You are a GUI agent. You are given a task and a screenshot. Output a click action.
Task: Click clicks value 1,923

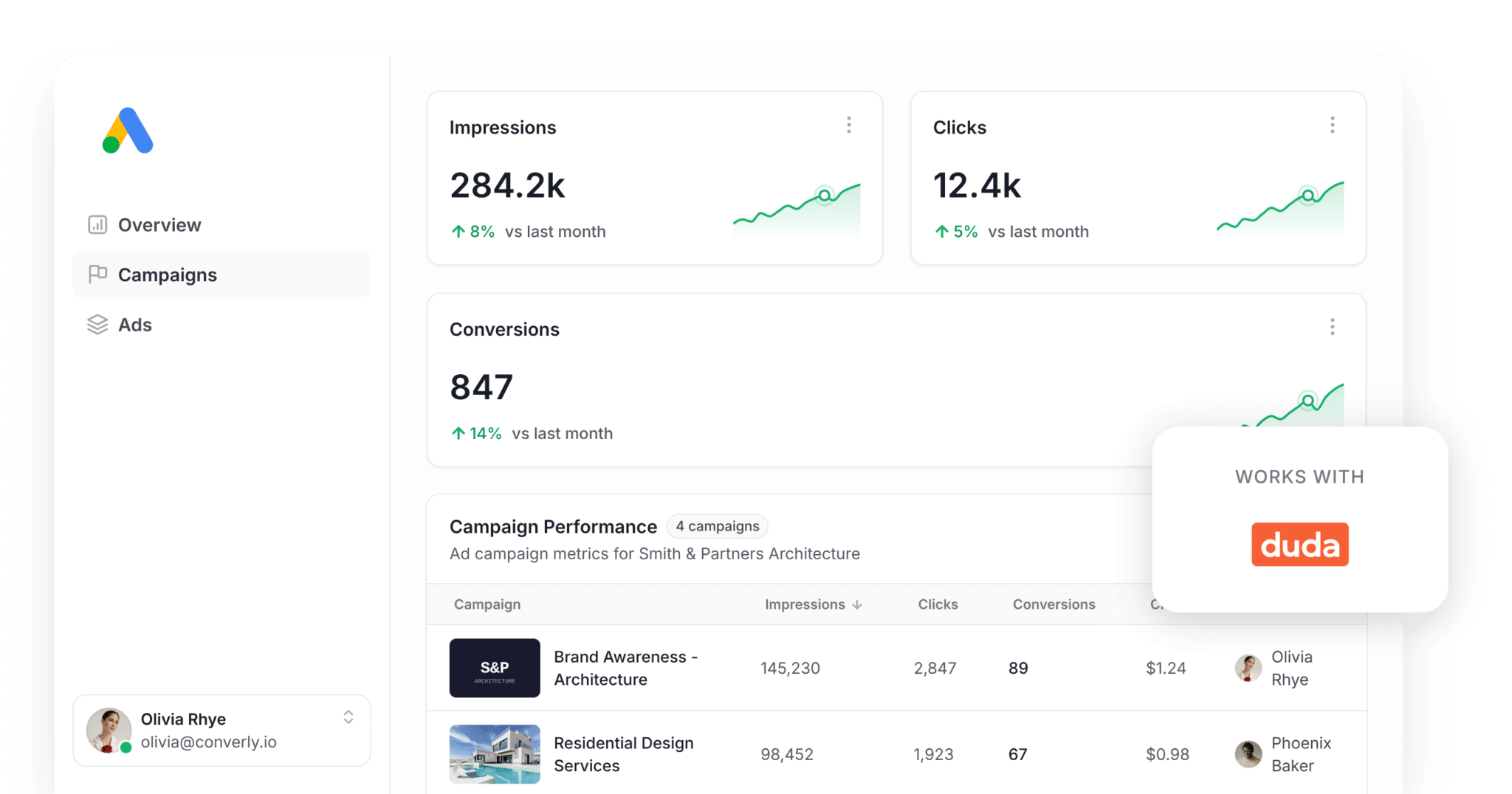click(933, 754)
